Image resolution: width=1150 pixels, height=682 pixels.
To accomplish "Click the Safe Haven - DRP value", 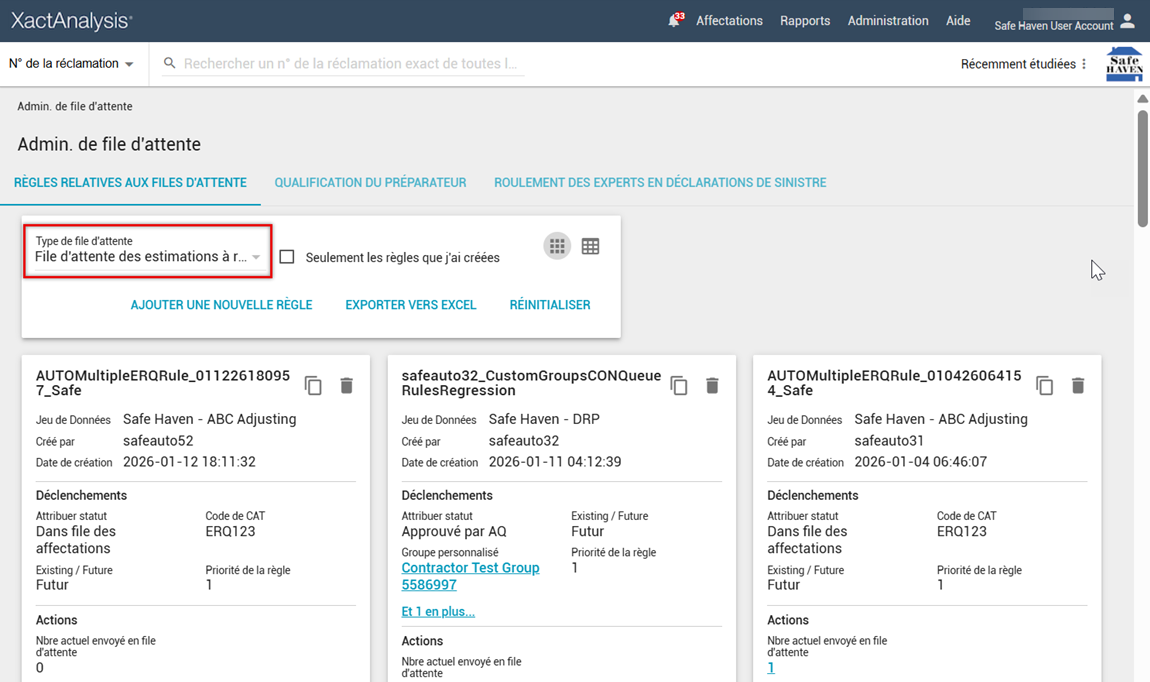I will (544, 419).
